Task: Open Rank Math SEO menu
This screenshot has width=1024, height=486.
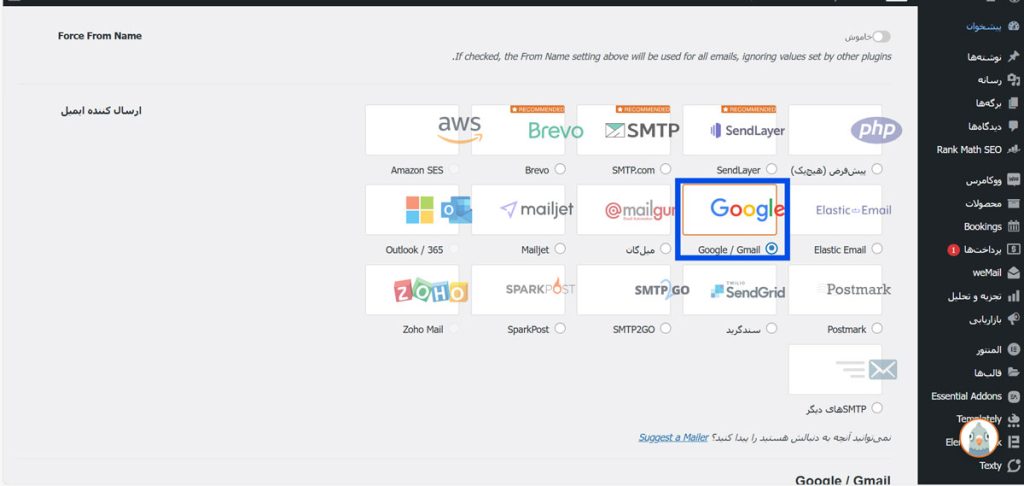Action: 971,150
